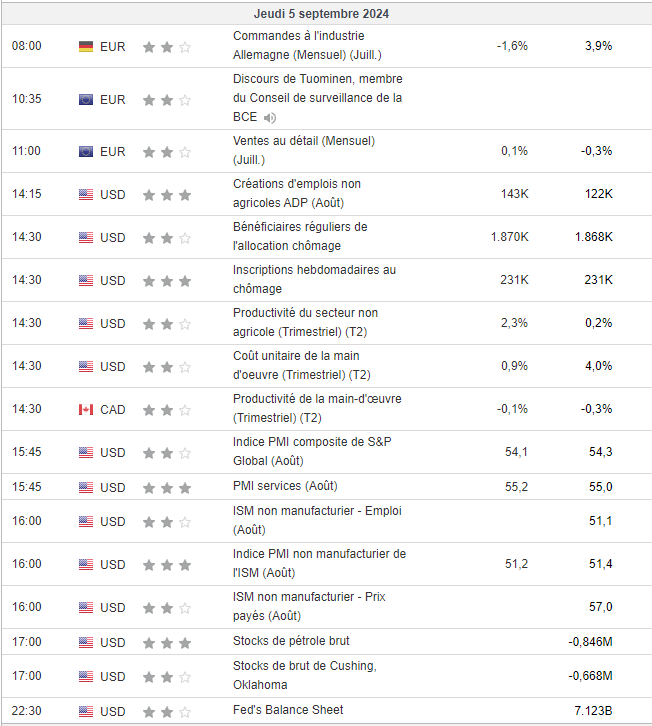Click the US flag in the 14:15 row

(x=86, y=195)
